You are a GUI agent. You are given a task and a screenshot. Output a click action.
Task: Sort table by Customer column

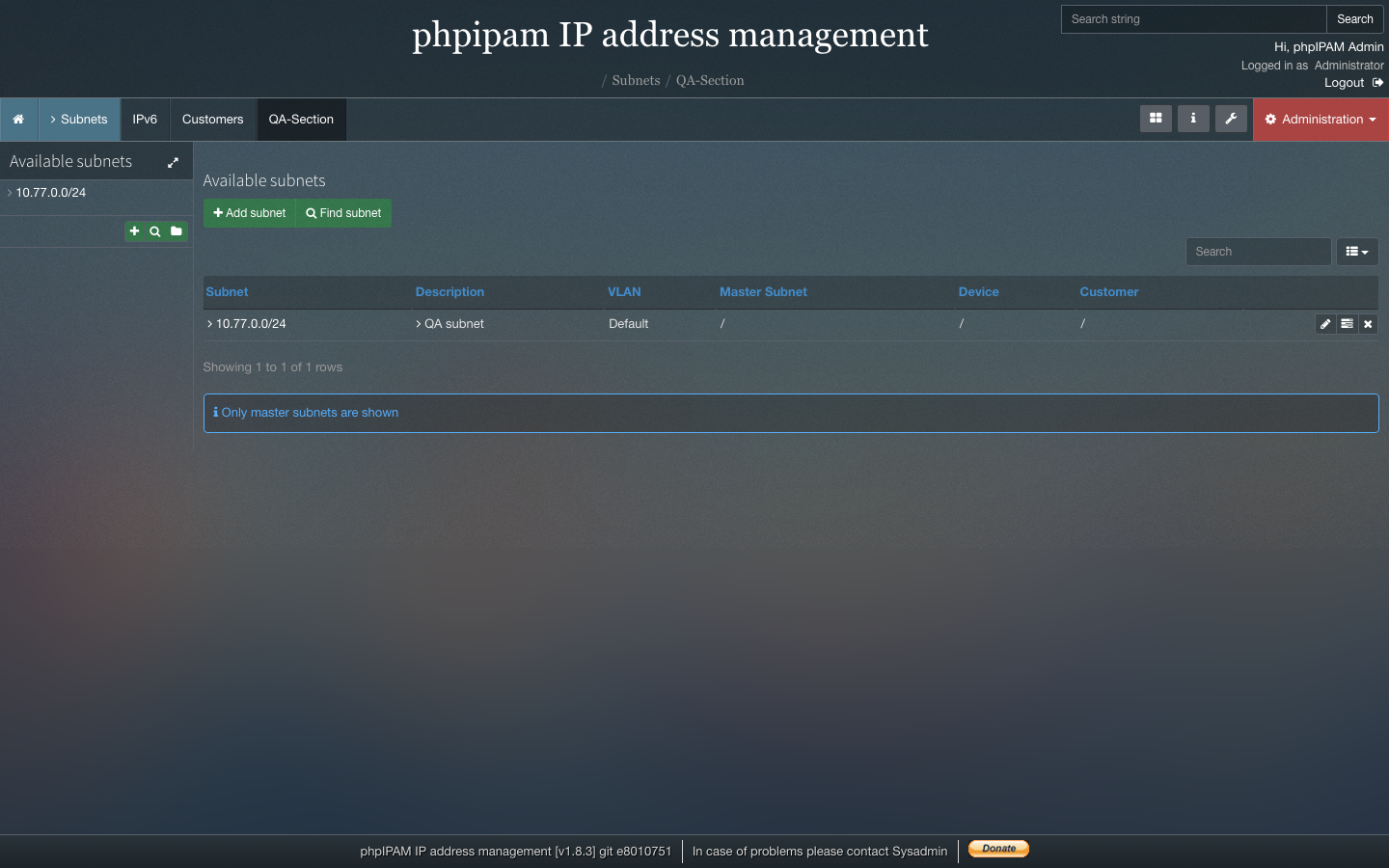pyautogui.click(x=1109, y=292)
